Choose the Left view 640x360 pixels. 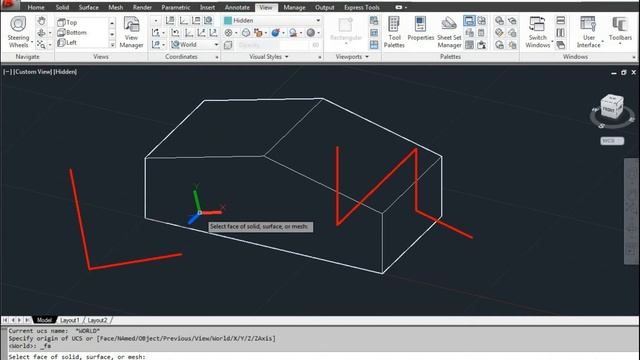pyautogui.click(x=67, y=42)
